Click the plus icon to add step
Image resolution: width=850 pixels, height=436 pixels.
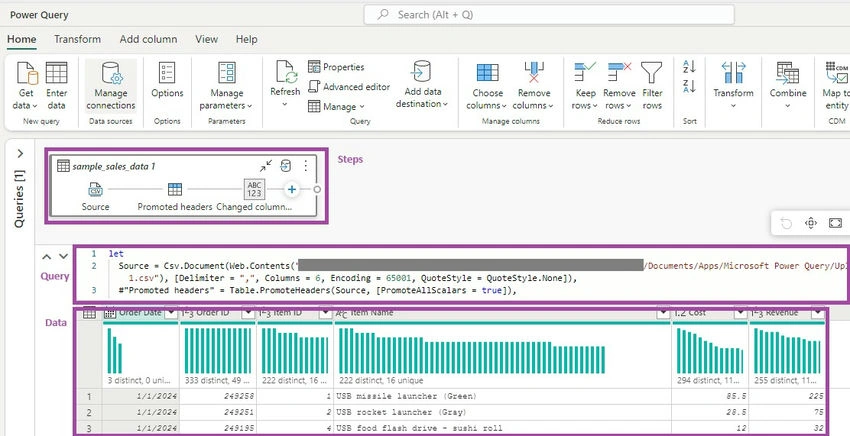[x=292, y=189]
